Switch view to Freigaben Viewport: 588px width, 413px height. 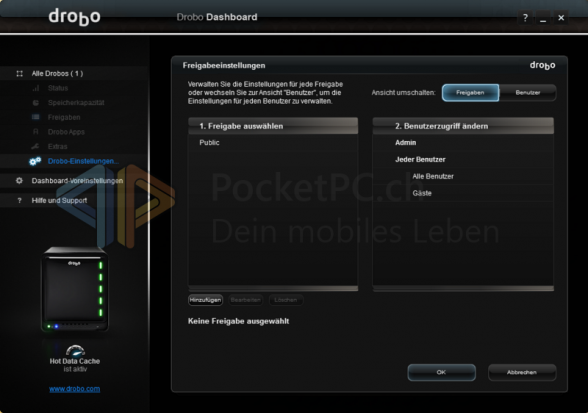[470, 93]
